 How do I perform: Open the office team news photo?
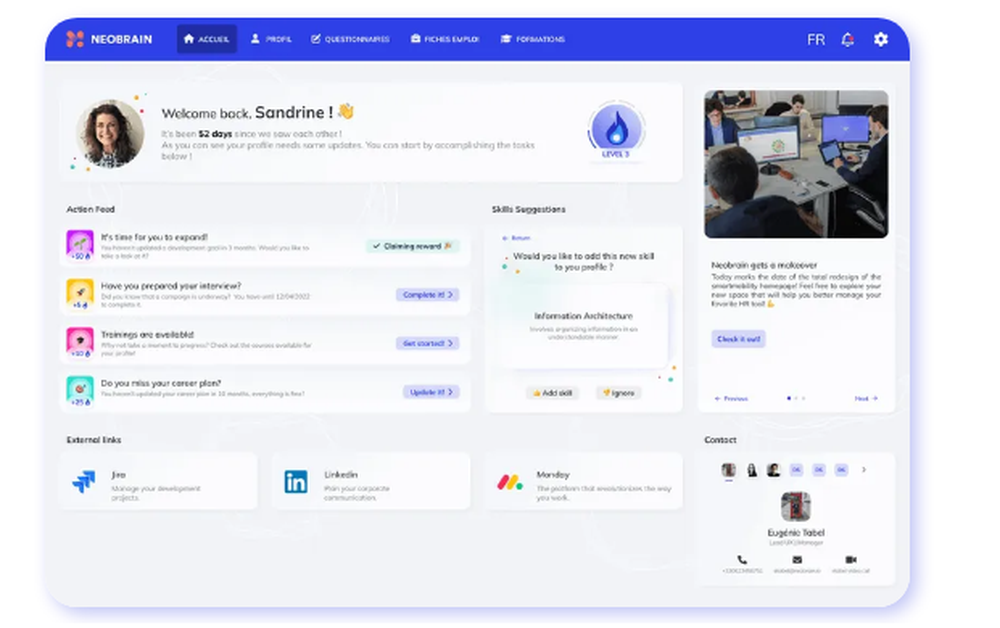coord(796,164)
